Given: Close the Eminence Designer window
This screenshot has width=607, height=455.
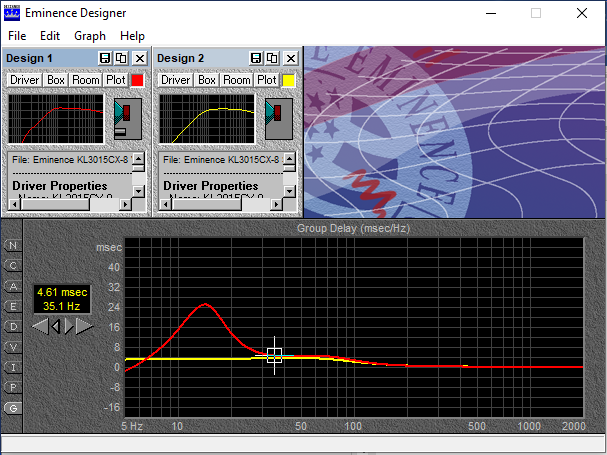Looking at the screenshot, I should pos(582,13).
